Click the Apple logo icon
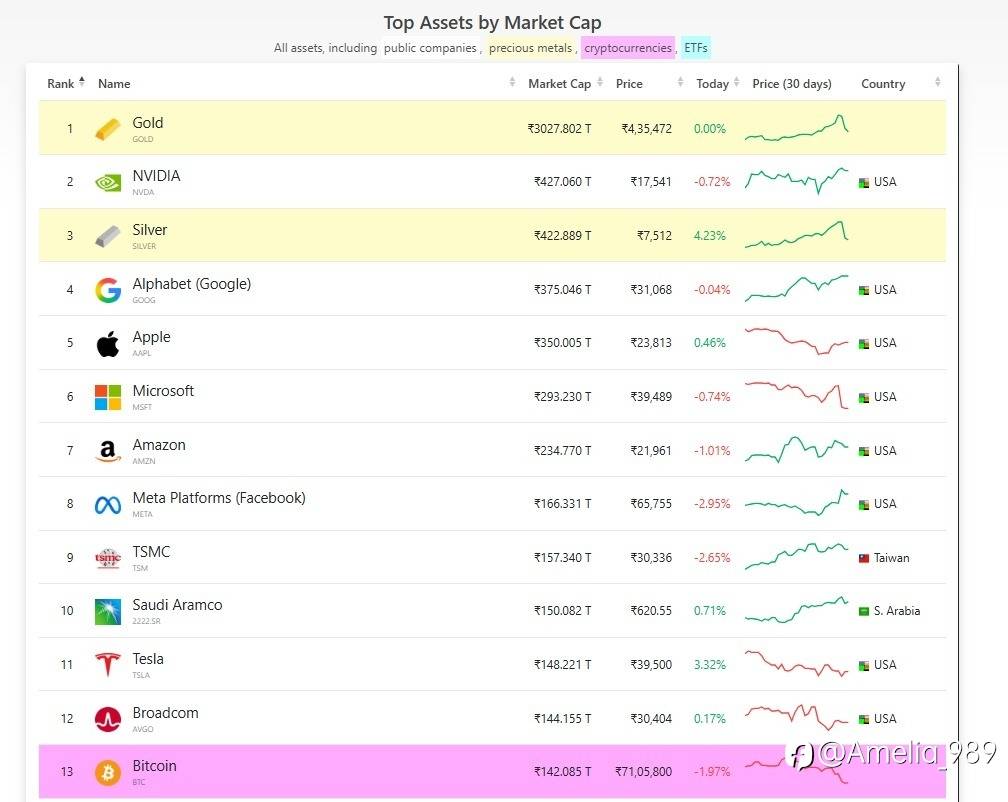The image size is (1008, 802). pos(107,344)
